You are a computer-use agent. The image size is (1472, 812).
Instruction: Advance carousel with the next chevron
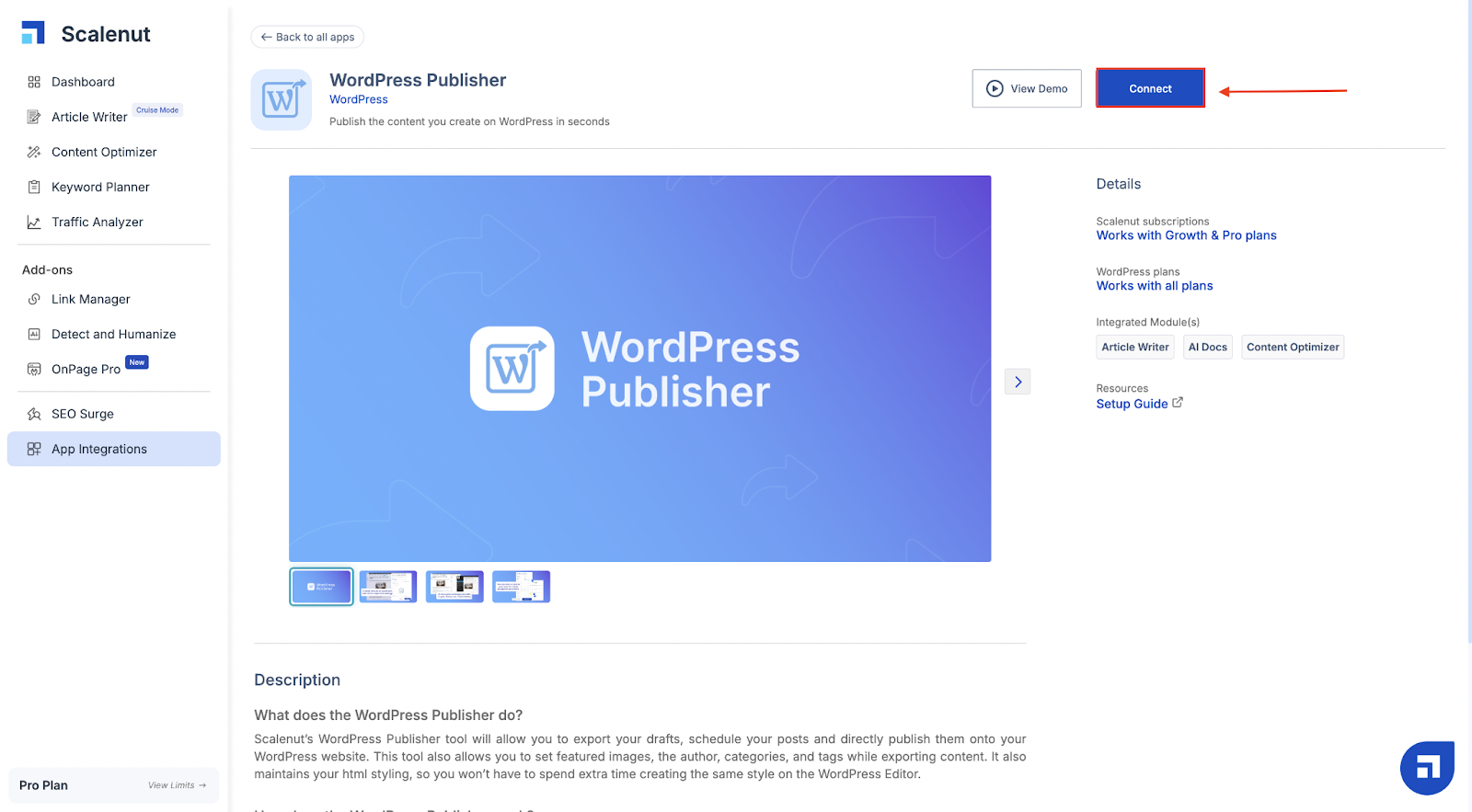point(1018,382)
